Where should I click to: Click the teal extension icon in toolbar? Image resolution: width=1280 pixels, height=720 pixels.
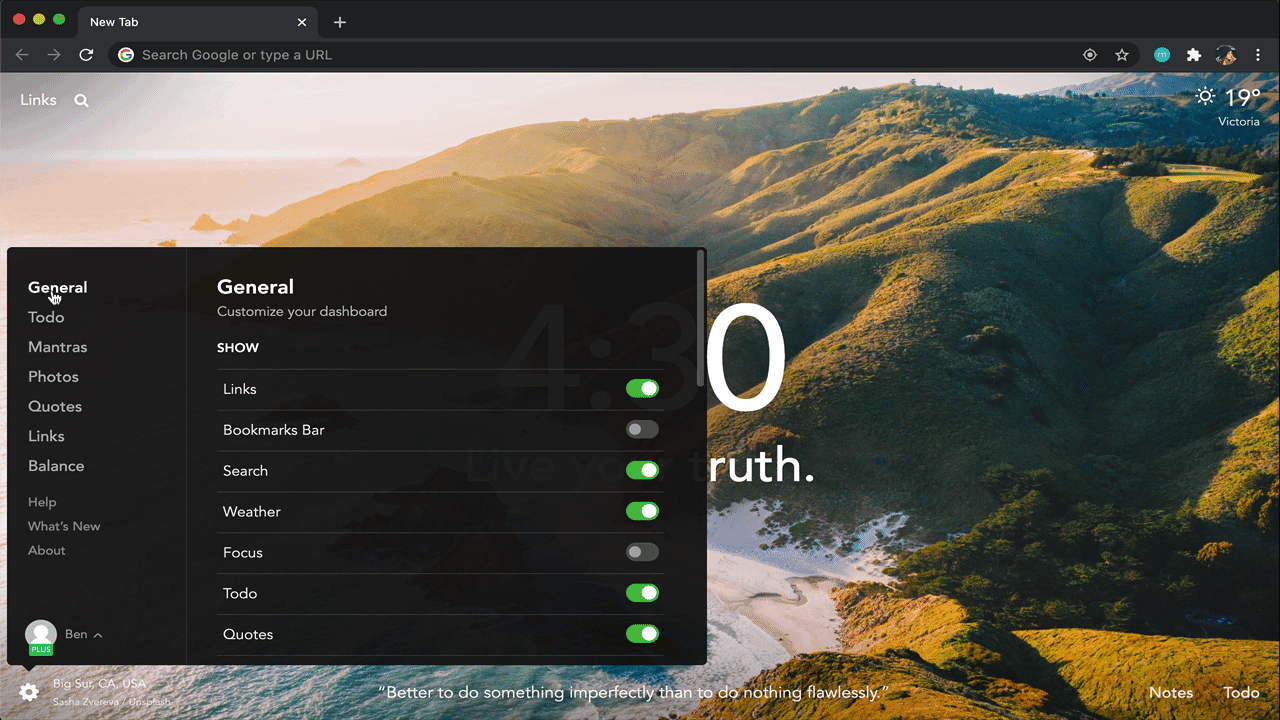coord(1162,55)
